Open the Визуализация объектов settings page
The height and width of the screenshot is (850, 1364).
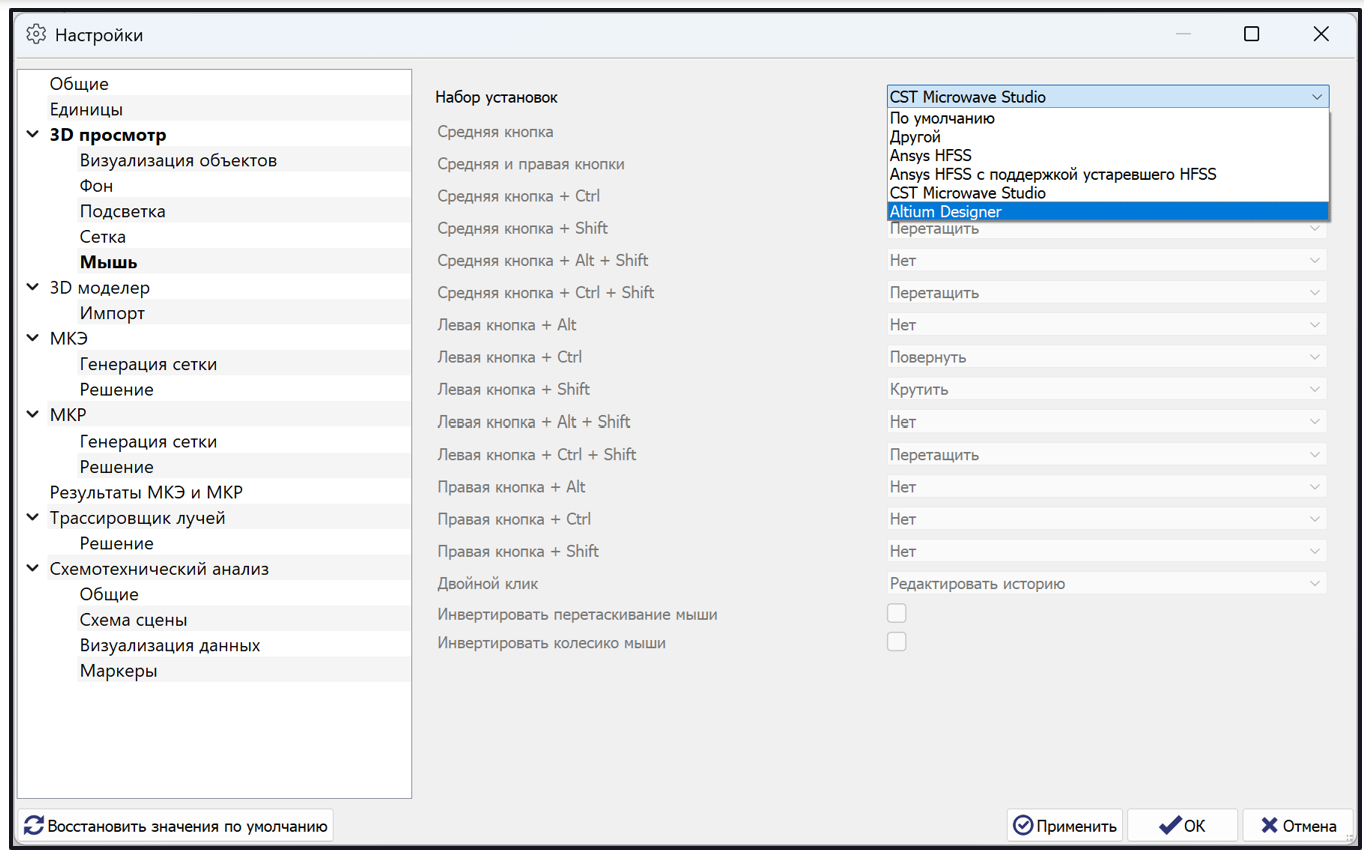coord(178,160)
